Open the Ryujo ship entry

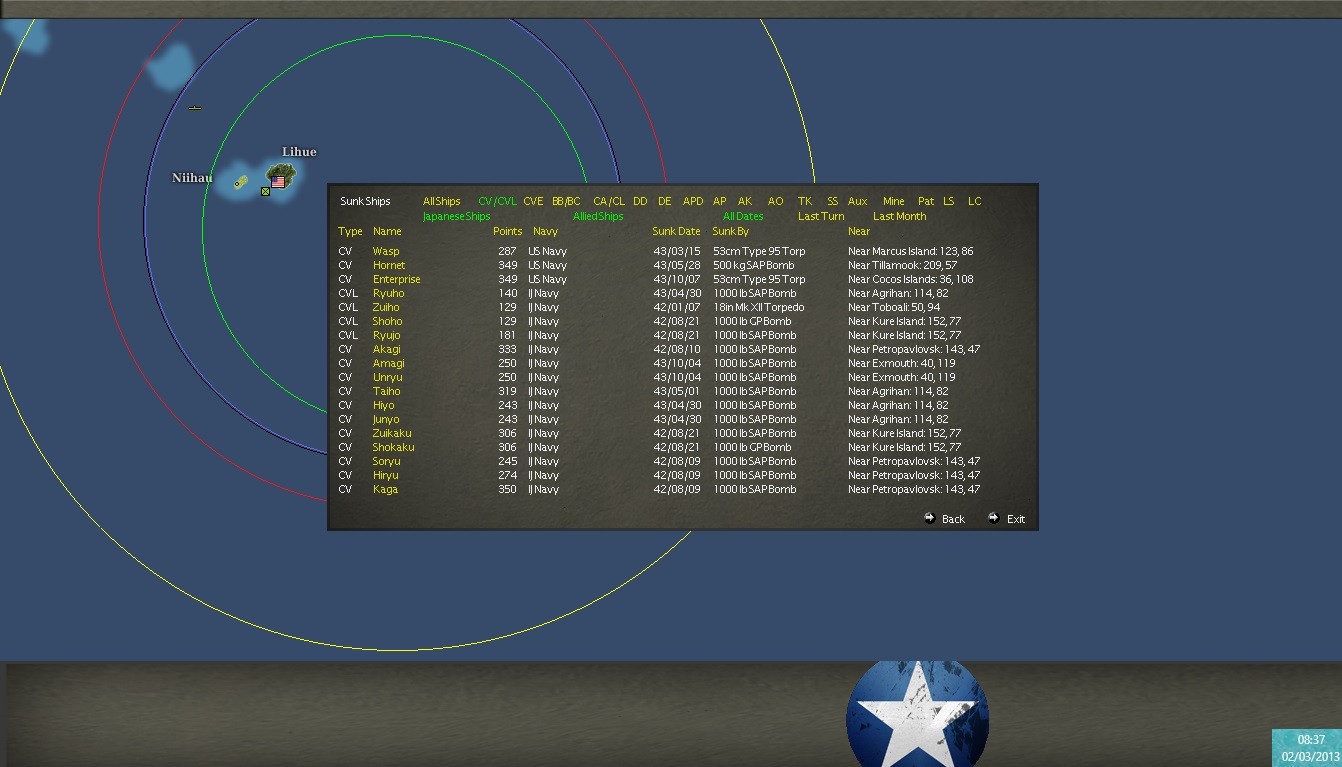[387, 335]
